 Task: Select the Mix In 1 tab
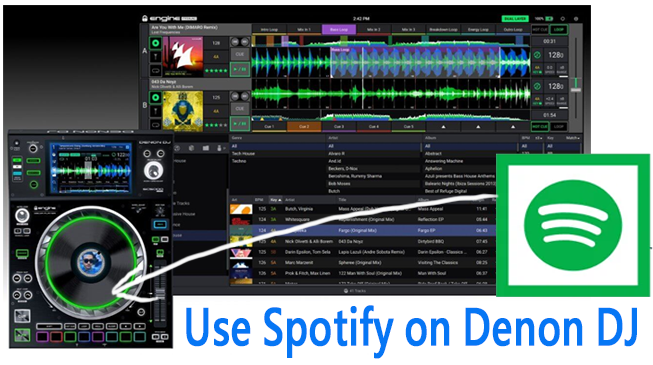[x=304, y=30]
